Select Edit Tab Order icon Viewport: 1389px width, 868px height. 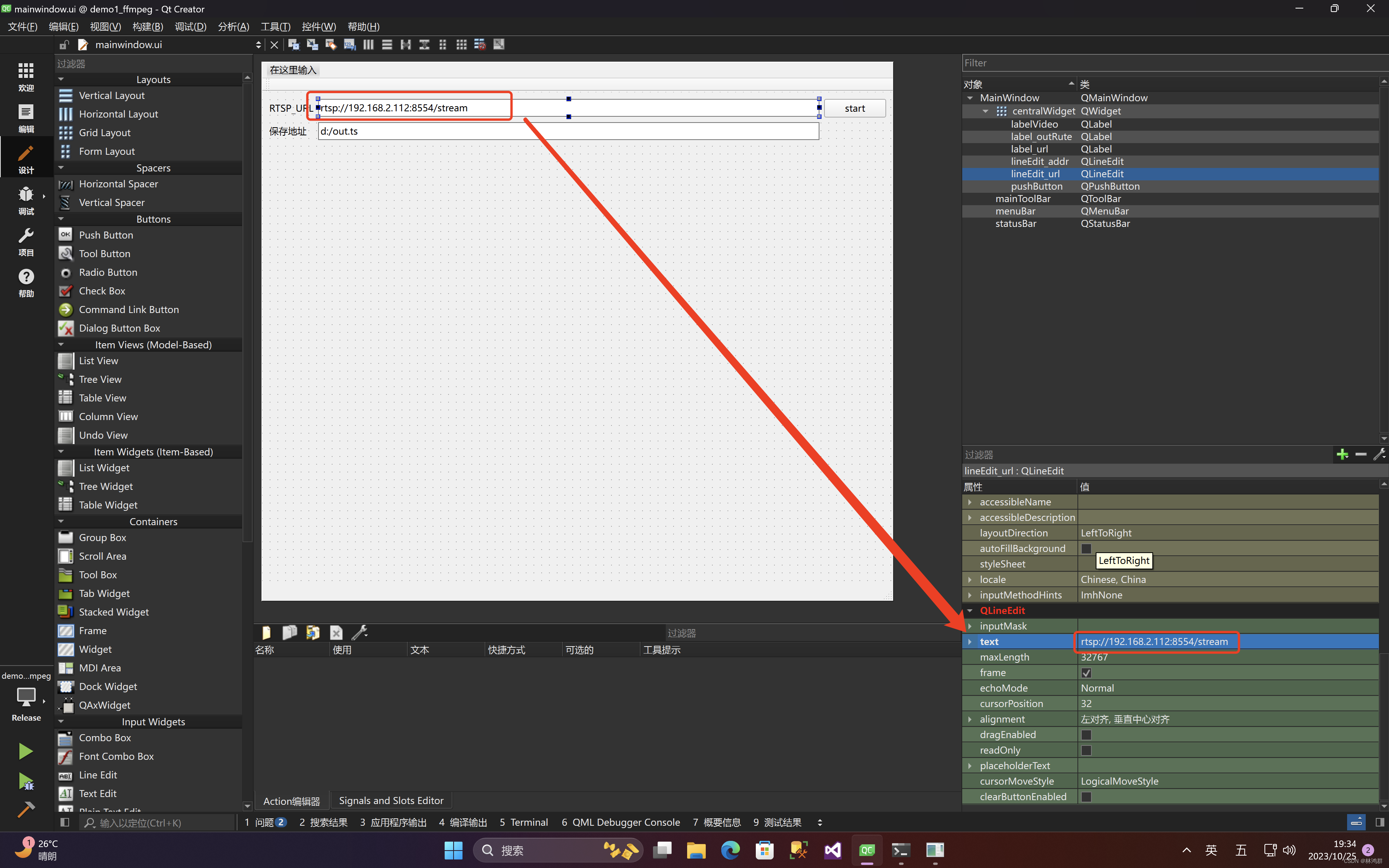coord(349,45)
